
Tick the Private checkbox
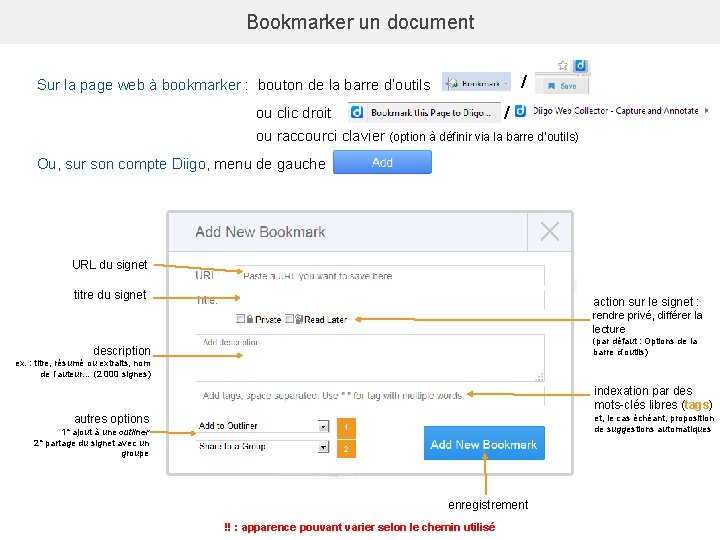click(x=240, y=318)
